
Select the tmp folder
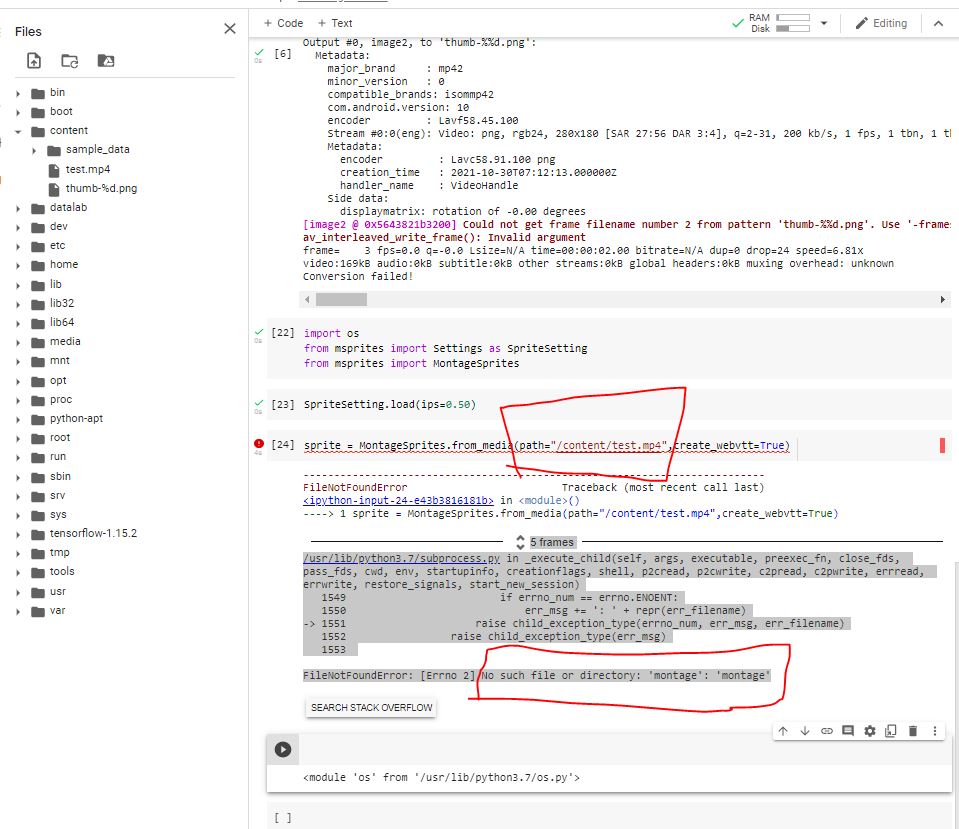click(59, 552)
